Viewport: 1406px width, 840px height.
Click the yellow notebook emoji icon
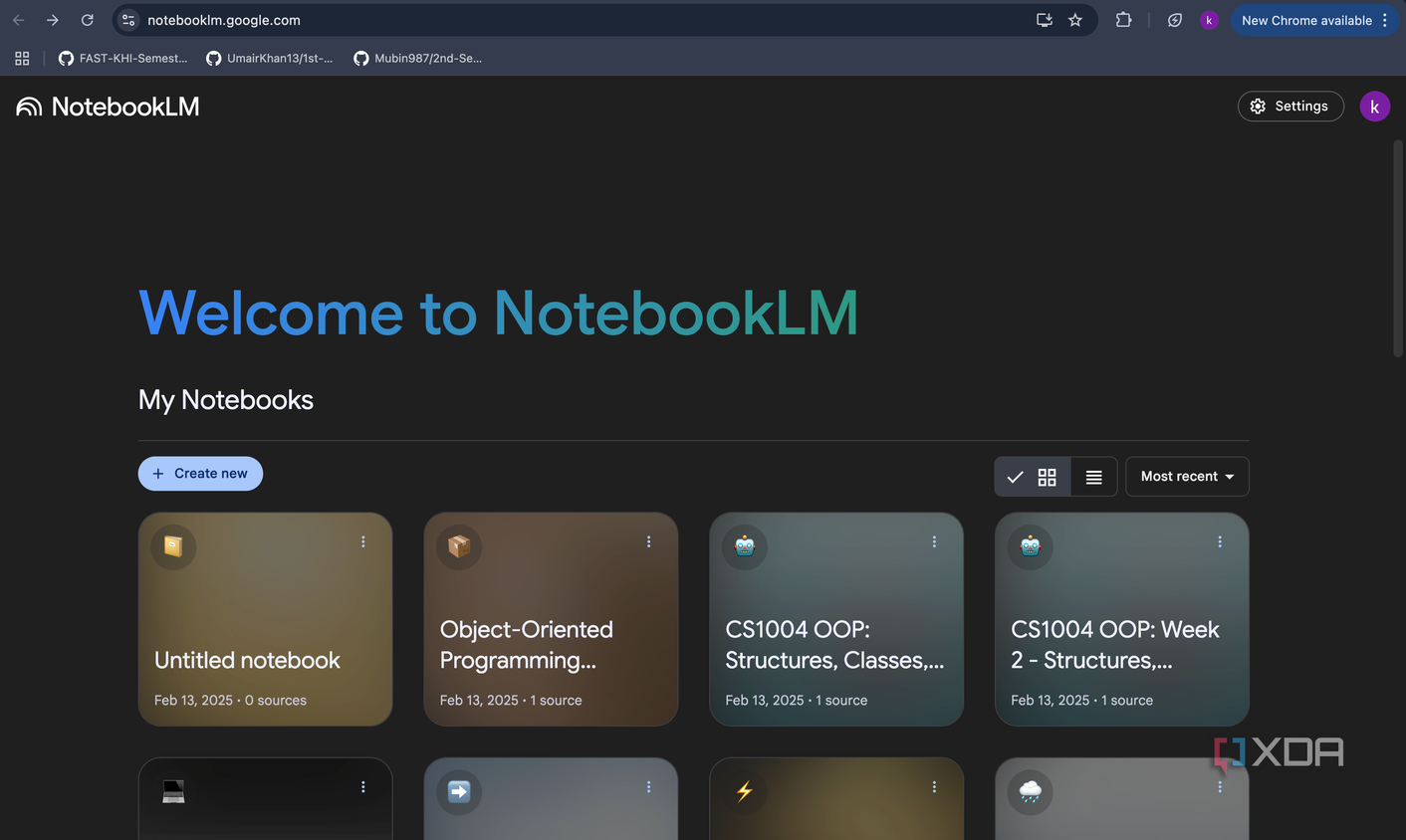[173, 546]
